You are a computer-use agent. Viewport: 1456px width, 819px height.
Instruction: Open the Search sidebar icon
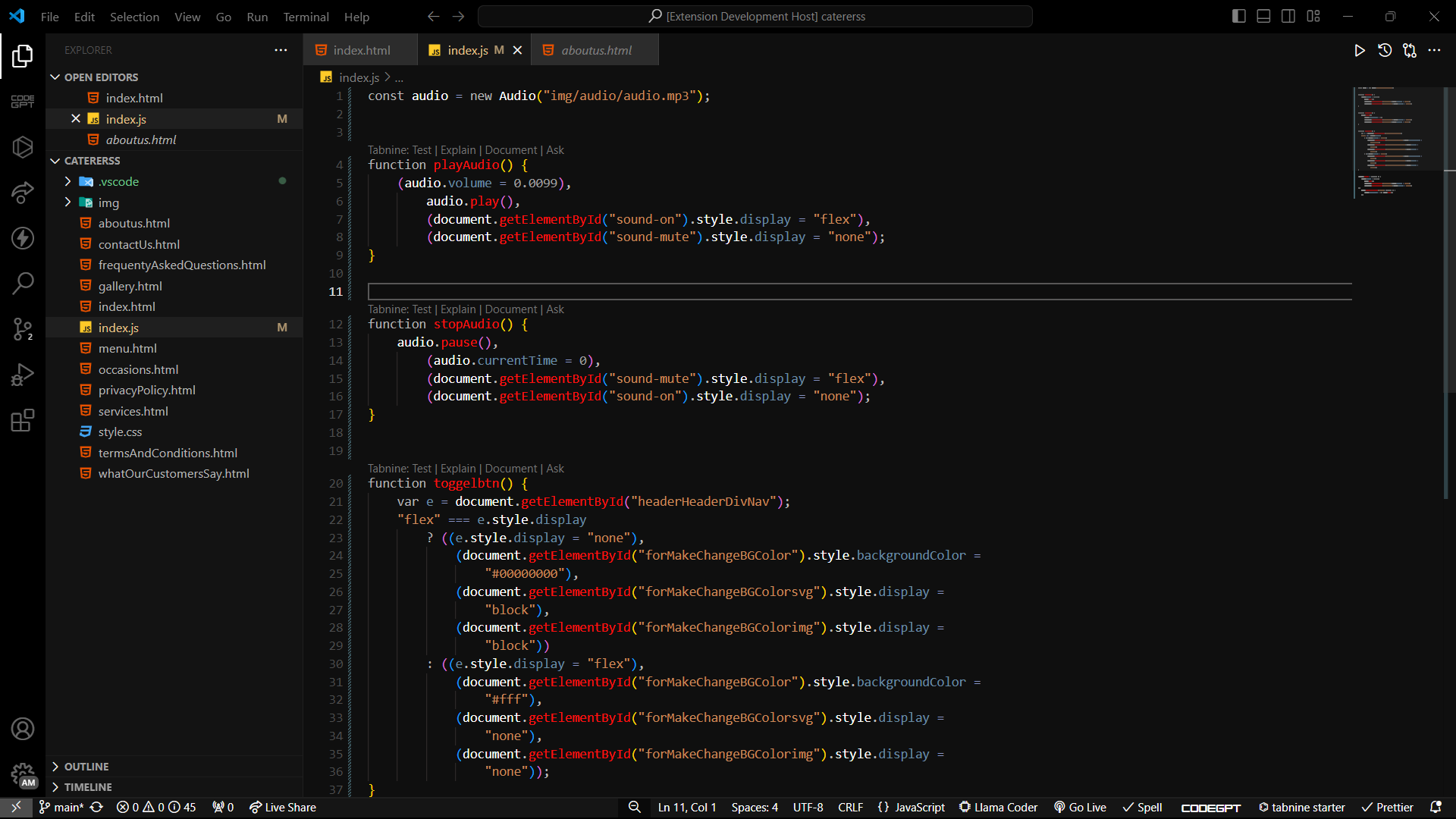(x=23, y=284)
